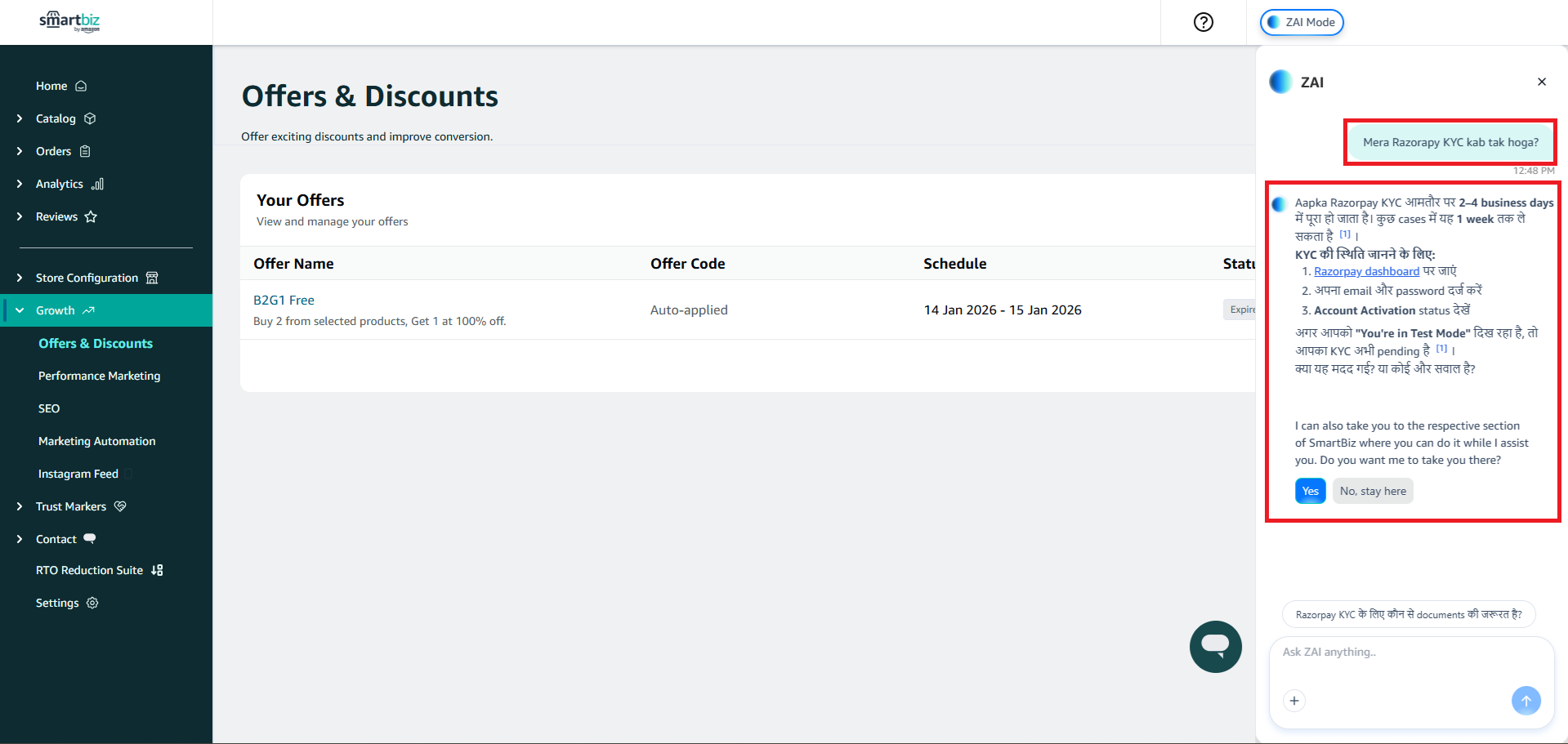Go to Home in the sidebar

(51, 86)
